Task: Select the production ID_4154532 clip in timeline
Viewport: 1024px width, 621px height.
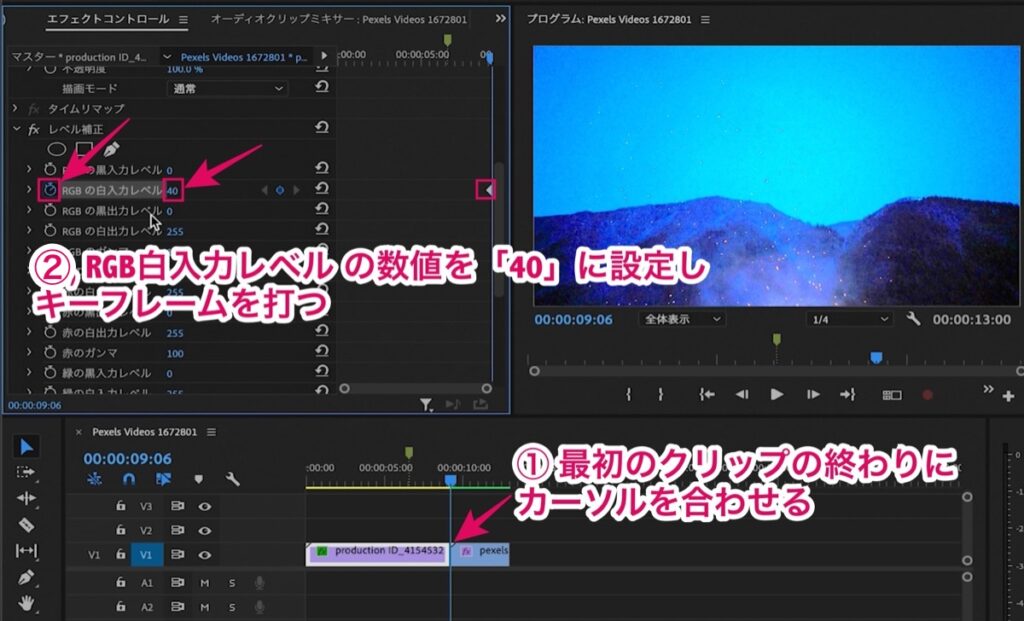Action: [377, 554]
